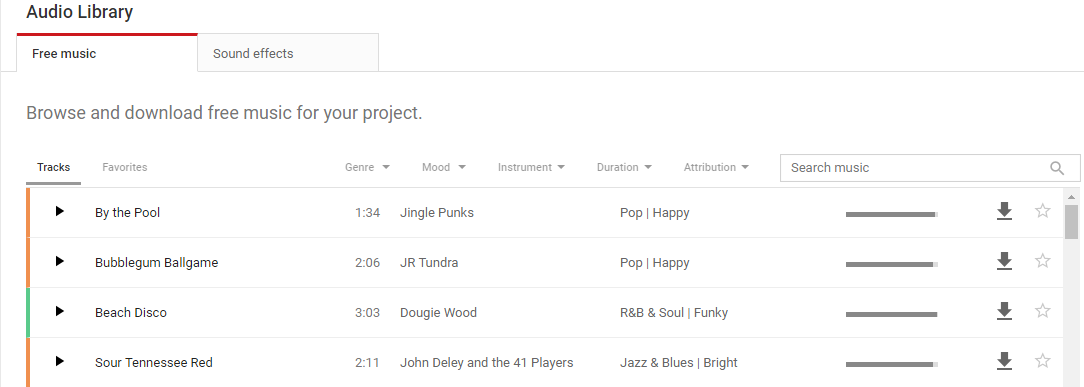1084x387 pixels.
Task: Open the Mood filter dropdown
Action: [444, 167]
